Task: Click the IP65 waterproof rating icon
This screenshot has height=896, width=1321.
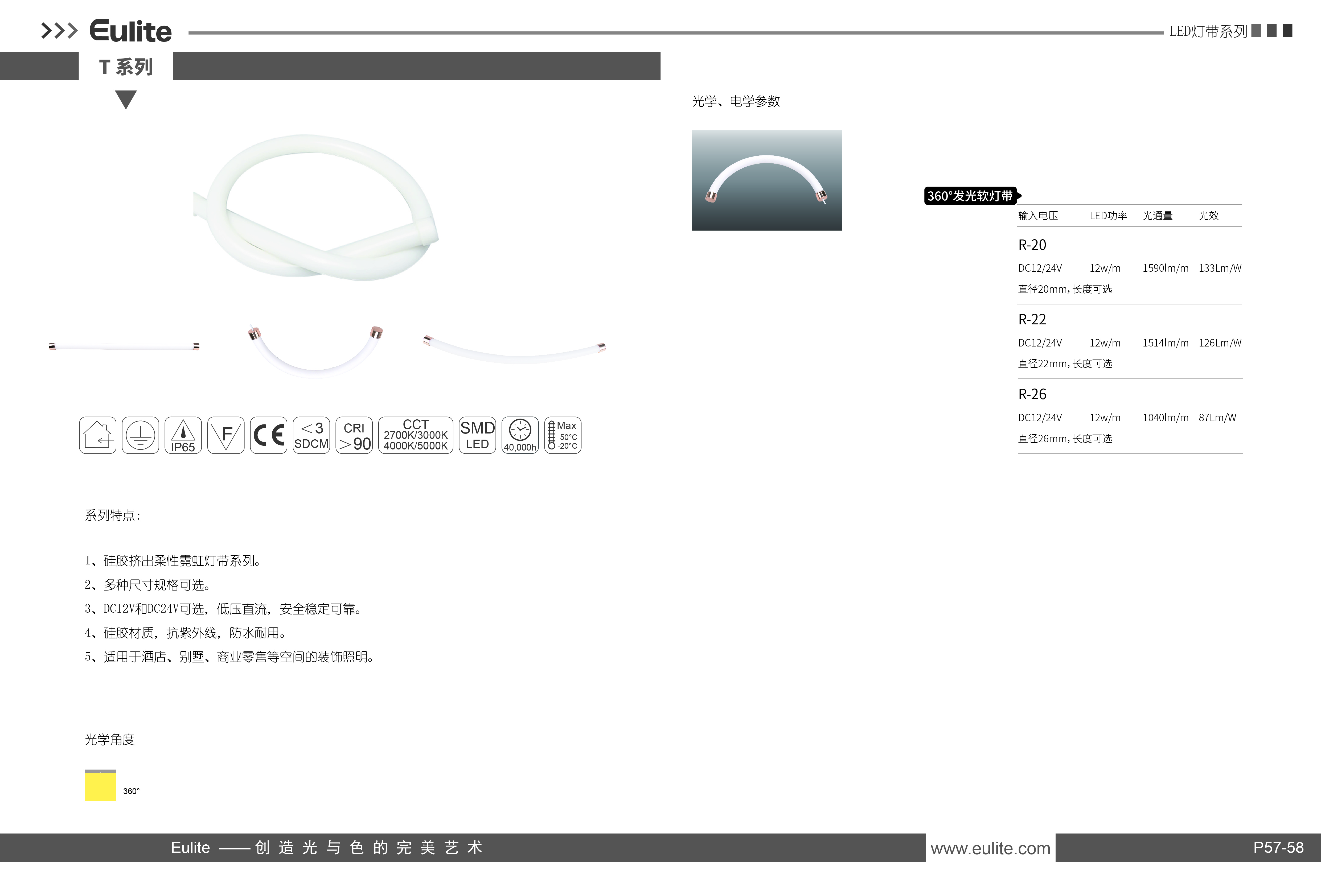Action: tap(183, 435)
